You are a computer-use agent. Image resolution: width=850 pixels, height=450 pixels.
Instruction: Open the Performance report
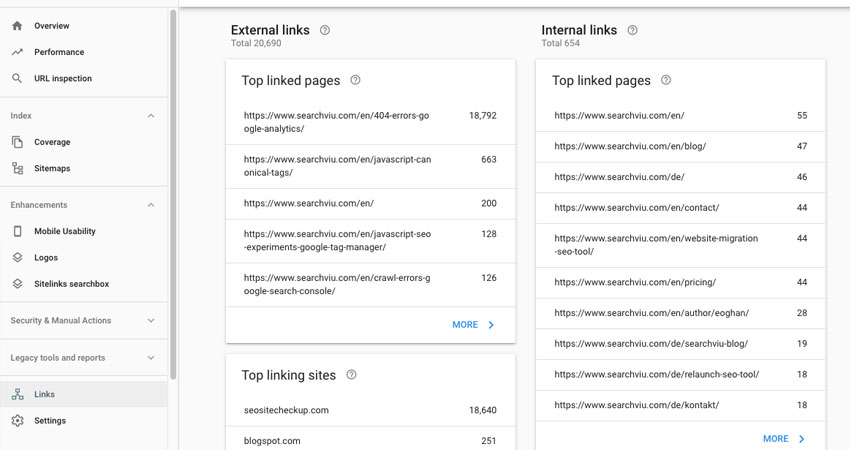click(84, 52)
